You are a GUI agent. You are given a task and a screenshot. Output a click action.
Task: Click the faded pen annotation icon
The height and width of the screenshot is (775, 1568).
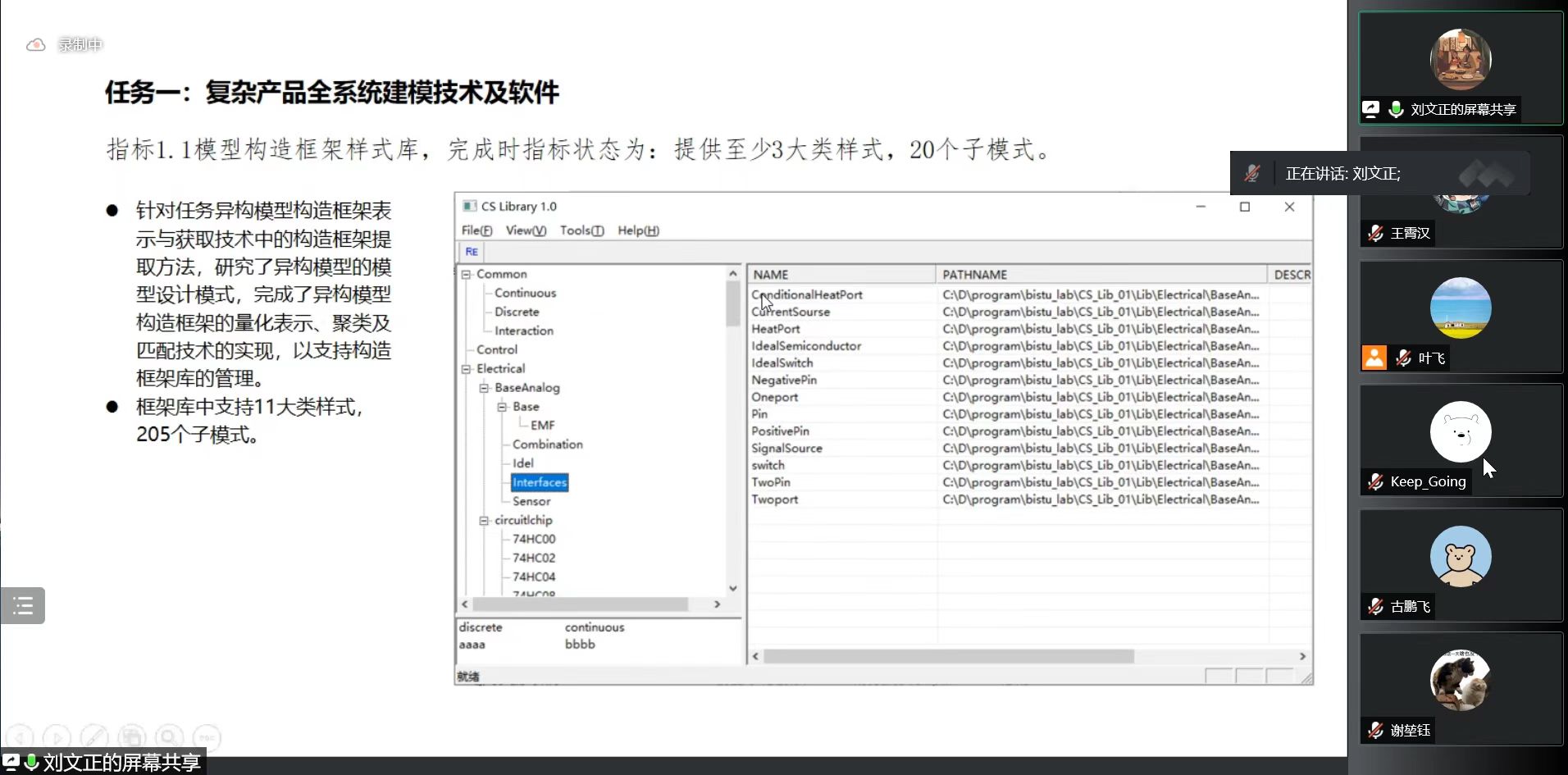[93, 737]
